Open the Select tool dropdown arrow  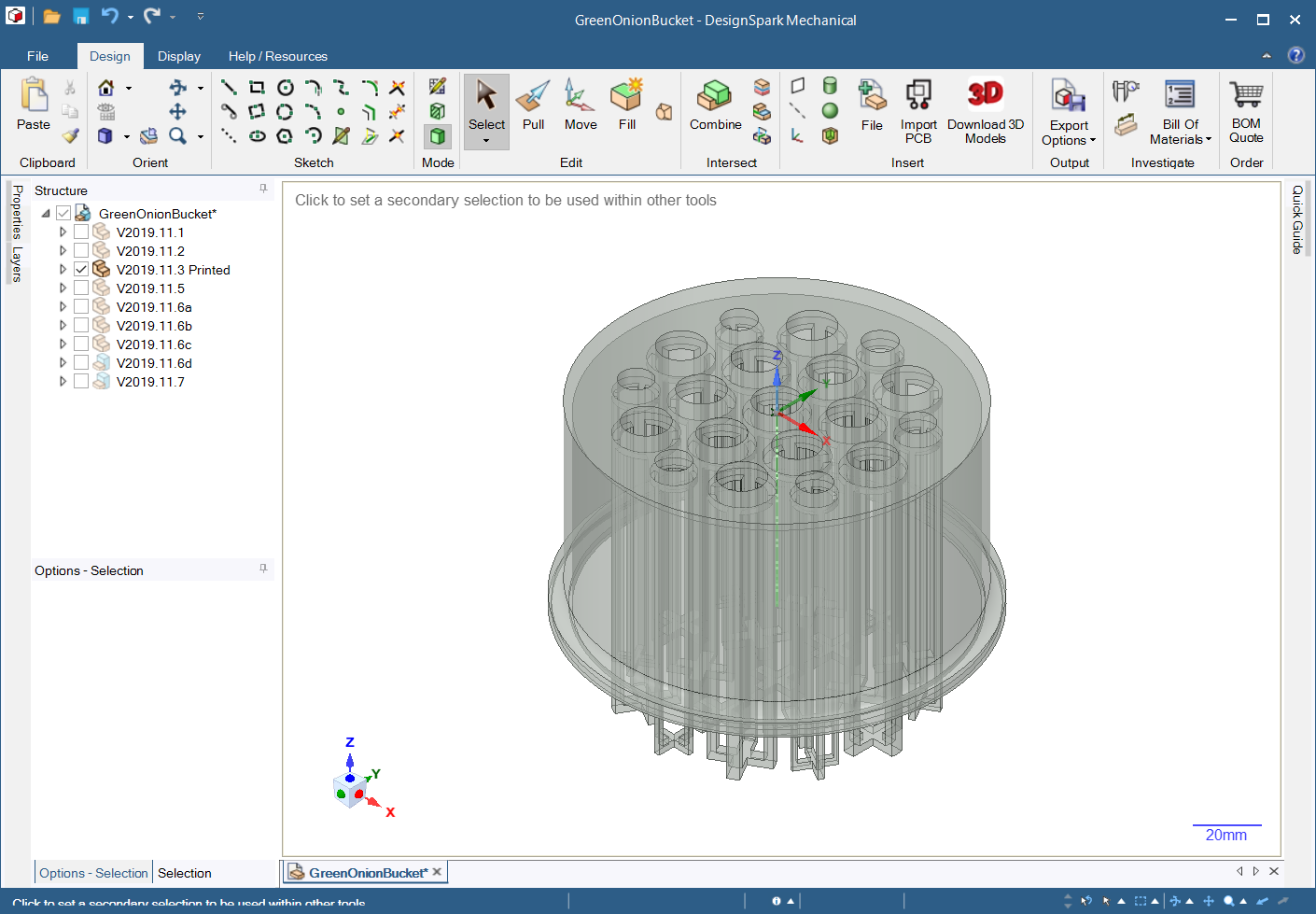(x=486, y=141)
